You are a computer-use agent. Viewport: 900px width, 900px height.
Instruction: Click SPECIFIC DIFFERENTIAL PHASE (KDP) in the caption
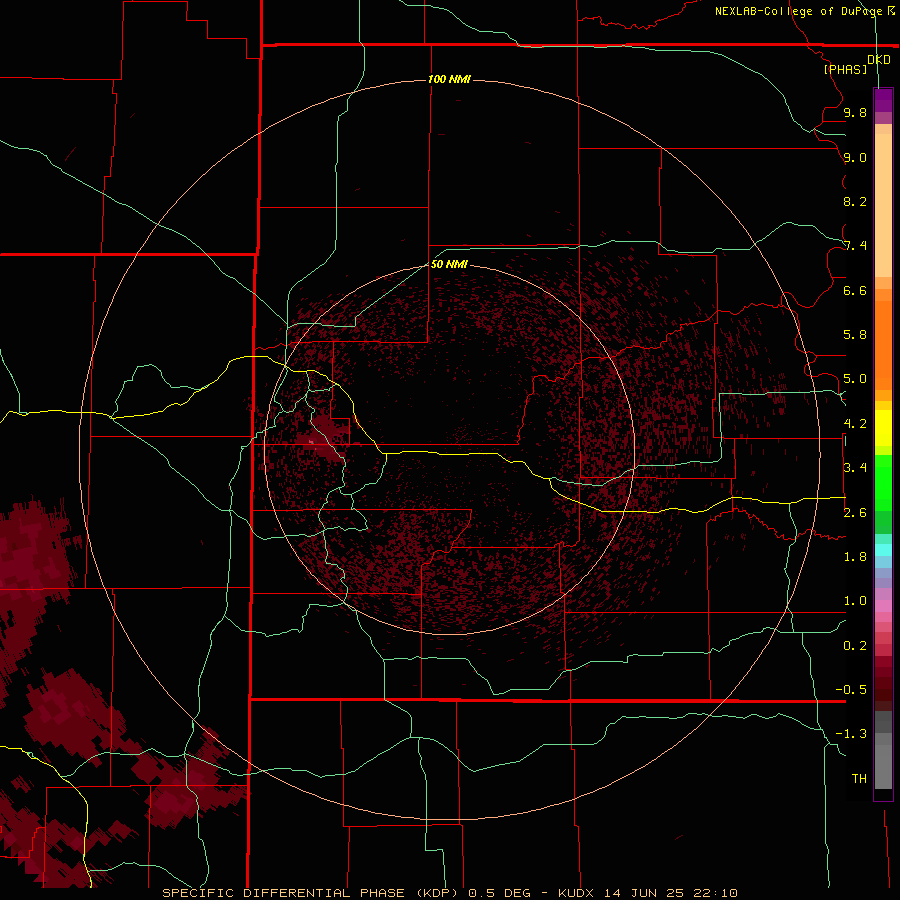tap(310, 893)
